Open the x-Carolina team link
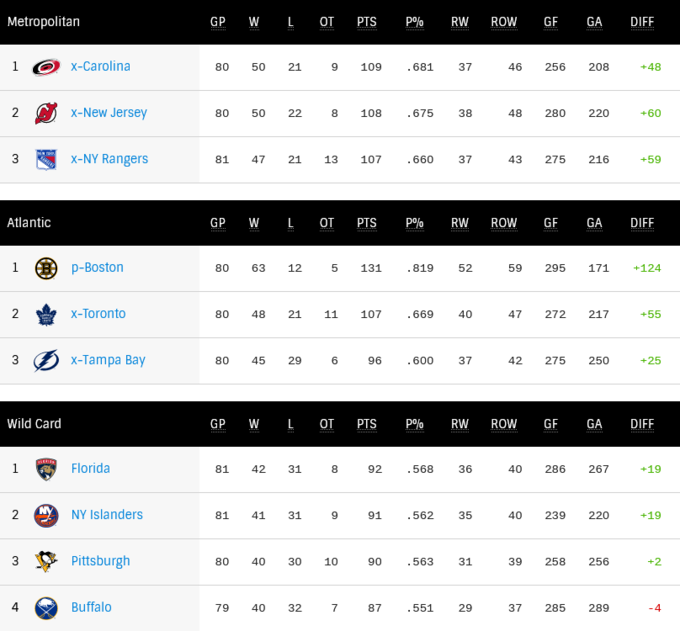This screenshot has width=680, height=631. click(x=101, y=67)
